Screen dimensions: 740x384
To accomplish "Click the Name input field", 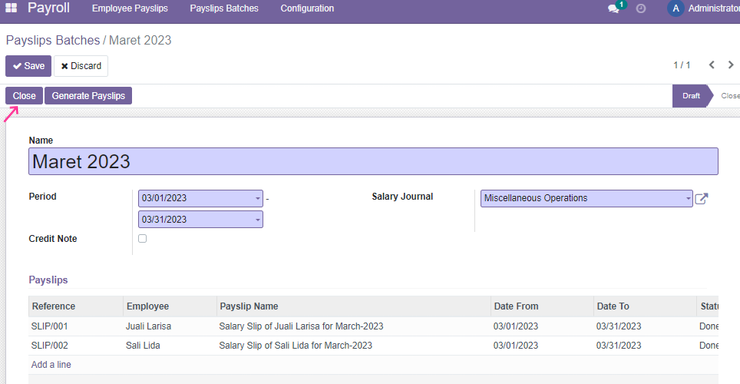I will (373, 161).
